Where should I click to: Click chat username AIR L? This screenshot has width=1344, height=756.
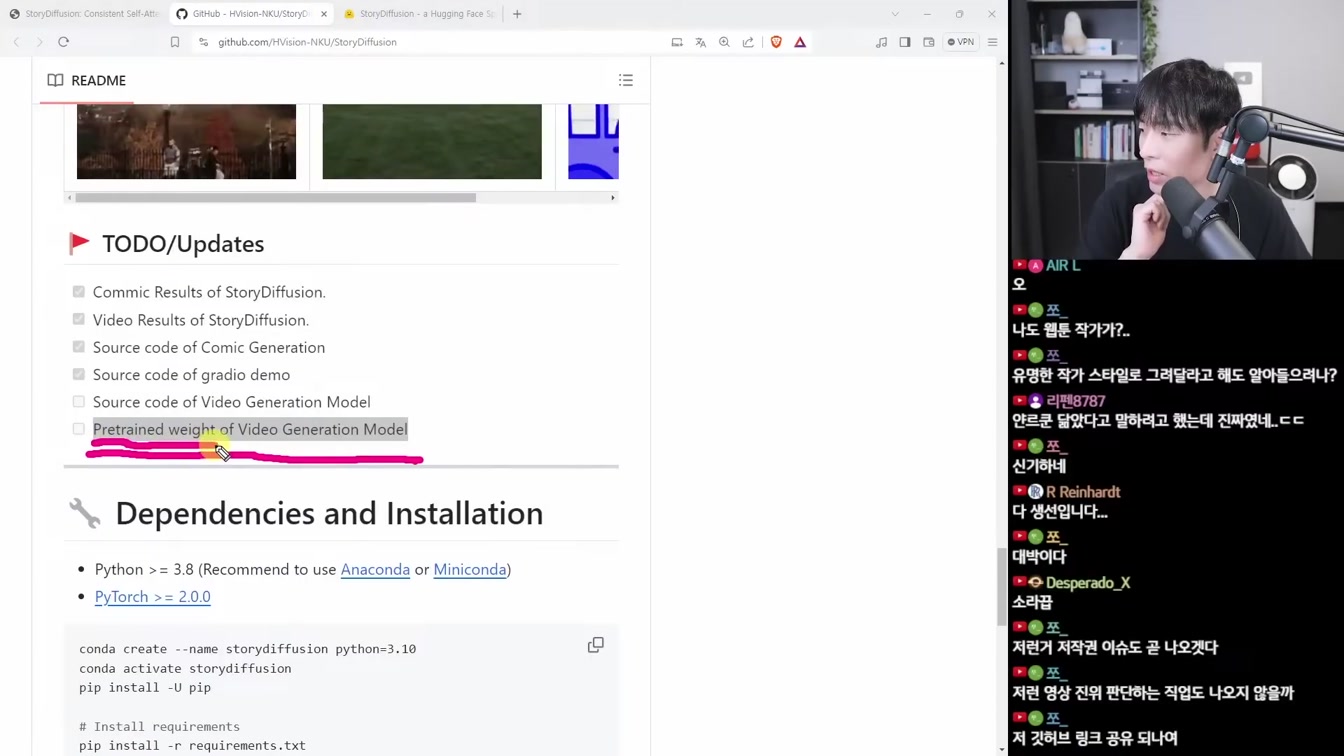(1062, 265)
